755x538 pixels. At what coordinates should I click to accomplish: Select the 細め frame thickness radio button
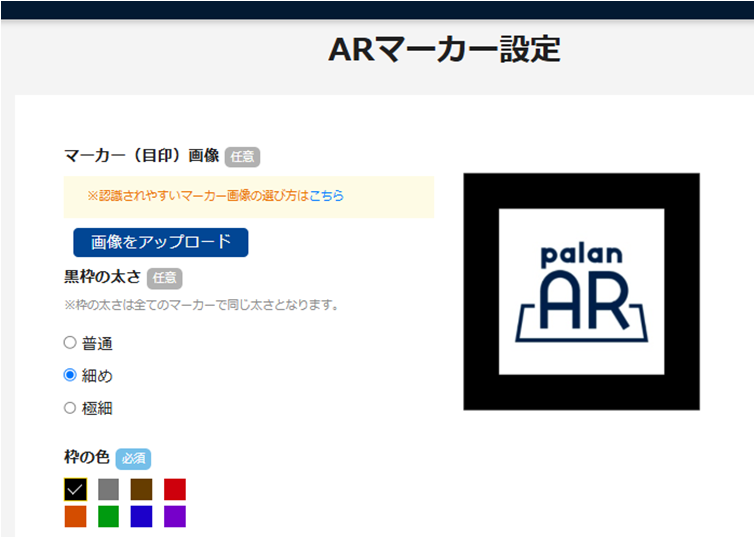coord(70,375)
